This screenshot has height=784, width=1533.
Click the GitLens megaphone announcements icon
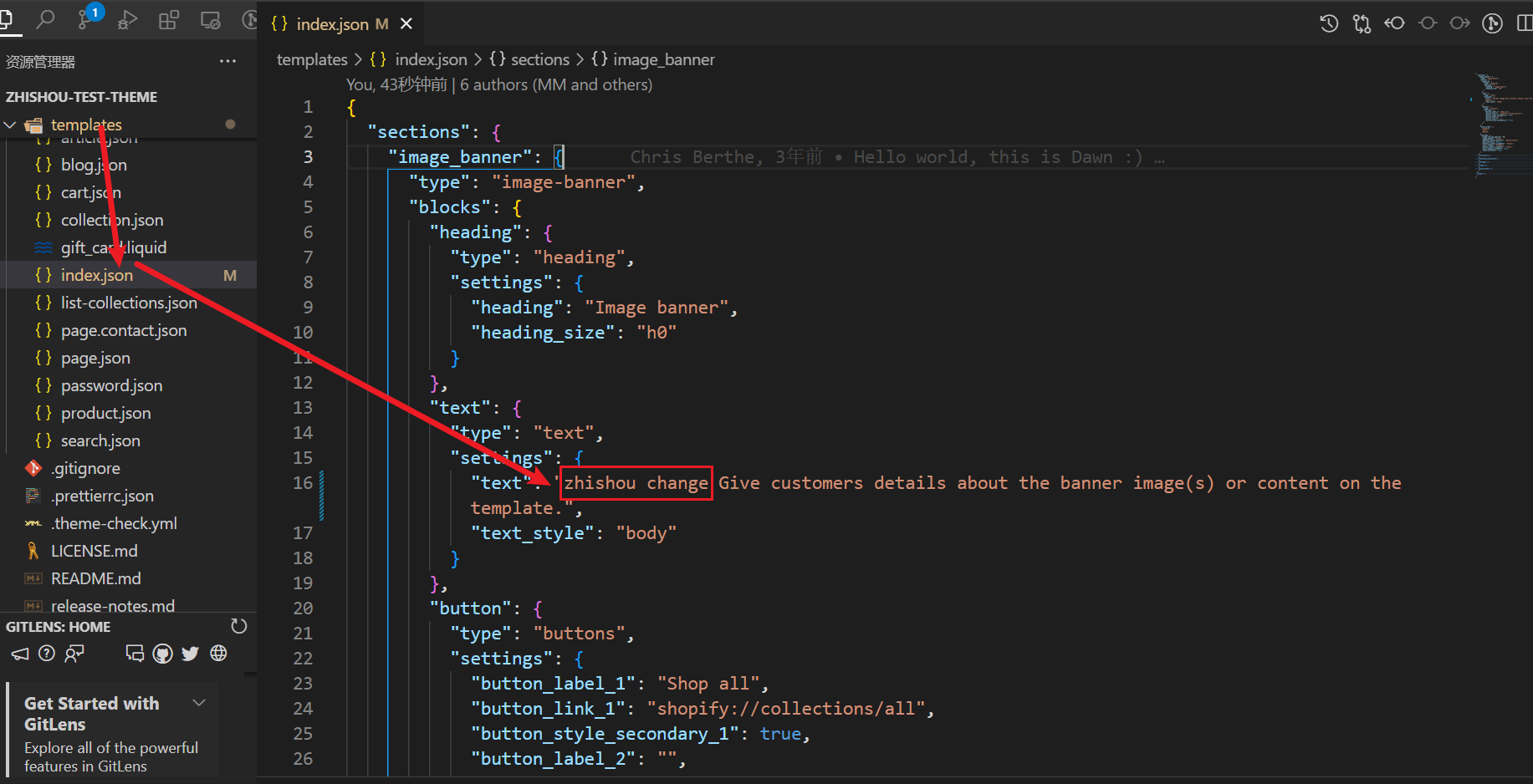pos(20,654)
